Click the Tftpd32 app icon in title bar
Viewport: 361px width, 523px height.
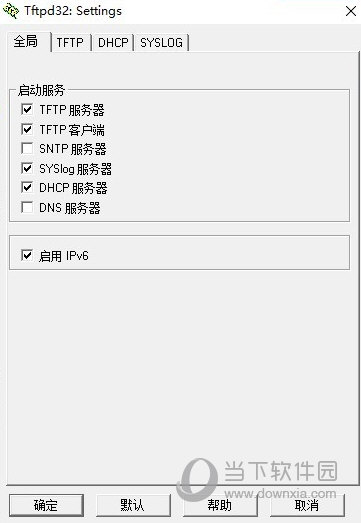pos(11,11)
